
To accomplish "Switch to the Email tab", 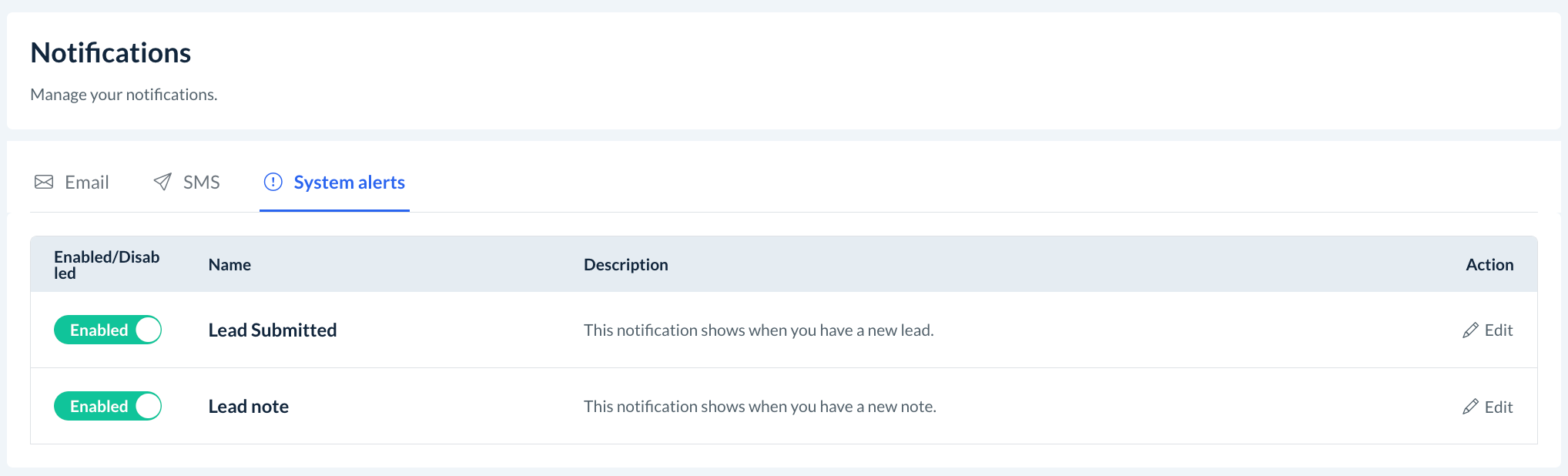I will [x=86, y=183].
